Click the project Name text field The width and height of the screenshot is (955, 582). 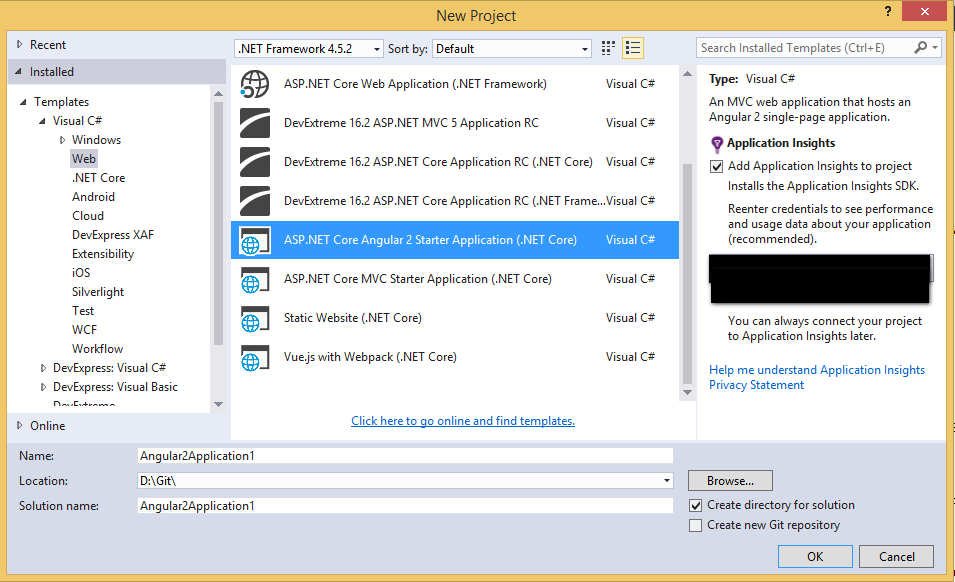click(405, 455)
